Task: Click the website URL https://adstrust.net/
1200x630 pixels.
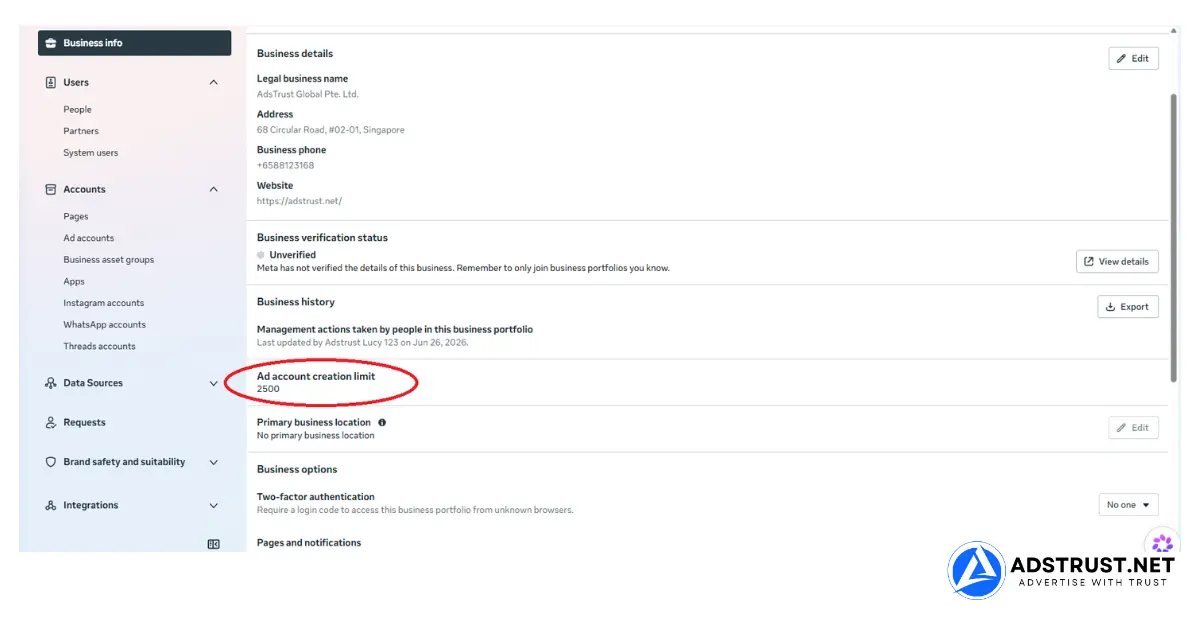Action: coord(299,201)
